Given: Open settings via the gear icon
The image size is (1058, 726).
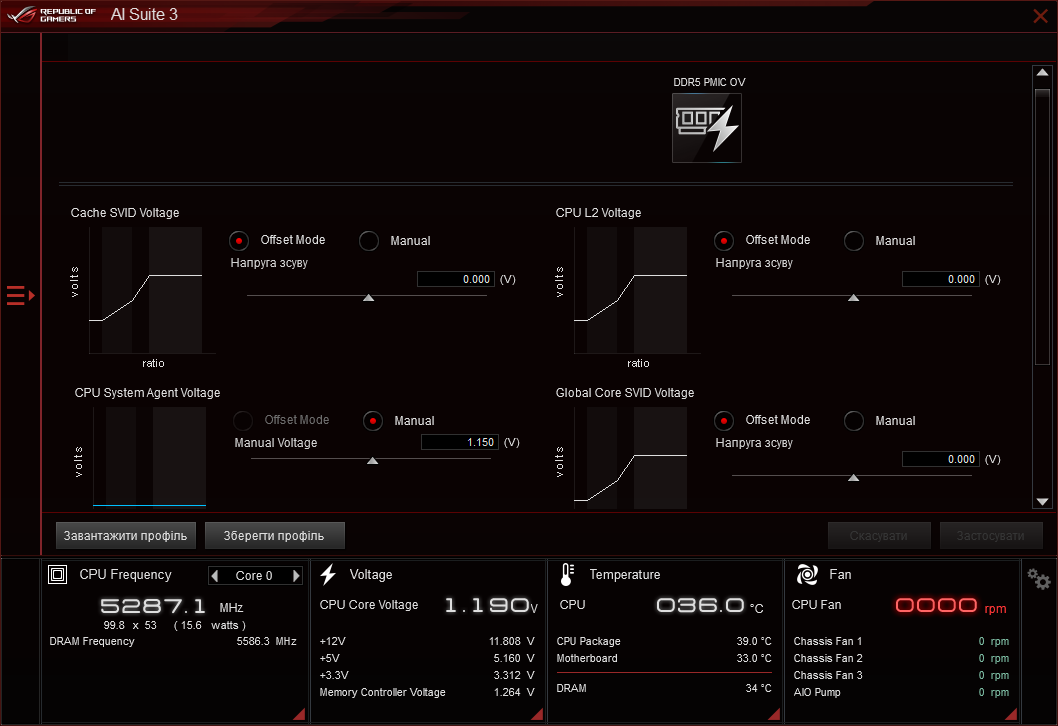Looking at the screenshot, I should pos(1038,579).
